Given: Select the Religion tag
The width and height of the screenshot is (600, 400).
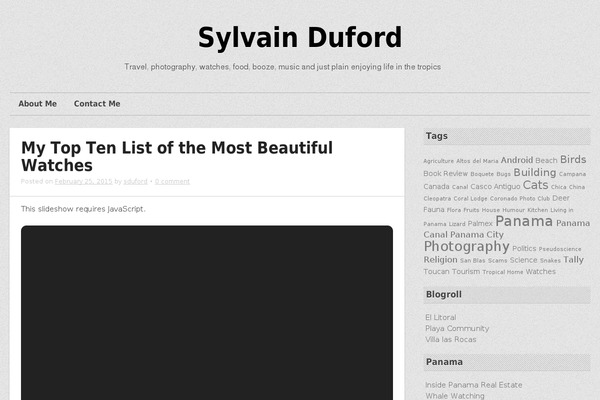Looking at the screenshot, I should (440, 260).
